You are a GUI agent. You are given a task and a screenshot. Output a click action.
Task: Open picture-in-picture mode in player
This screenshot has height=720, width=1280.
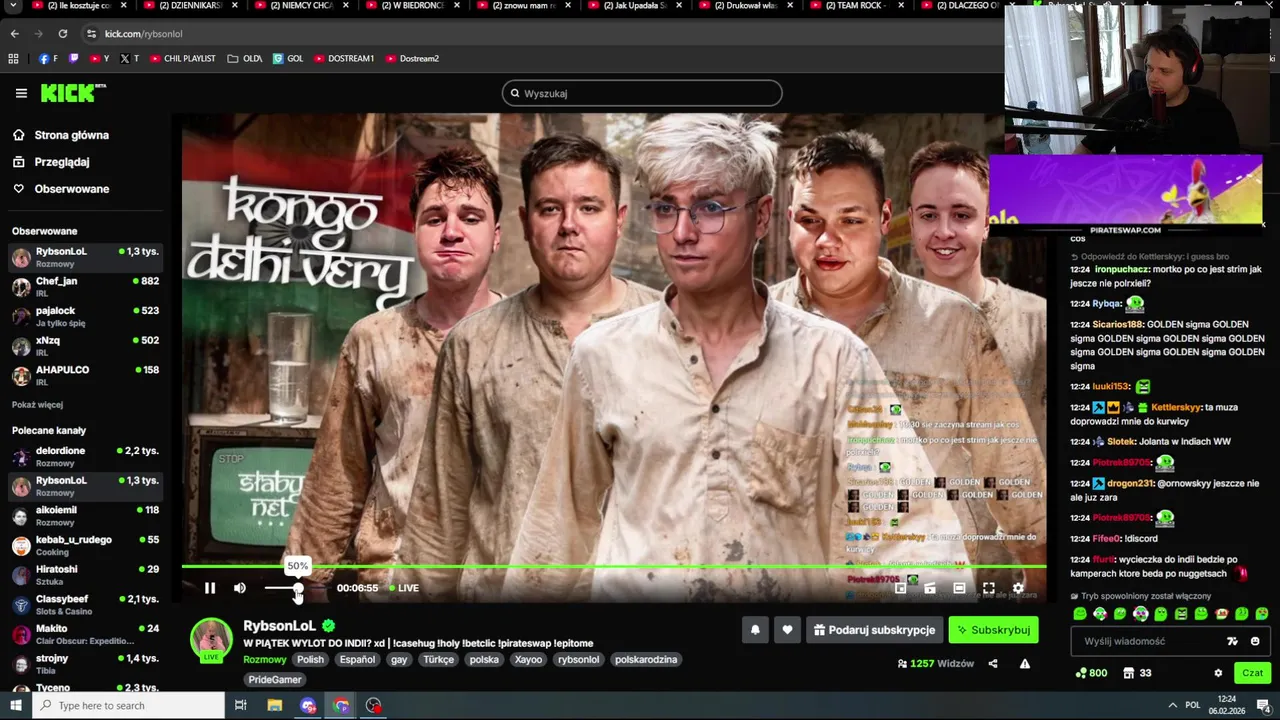point(900,588)
